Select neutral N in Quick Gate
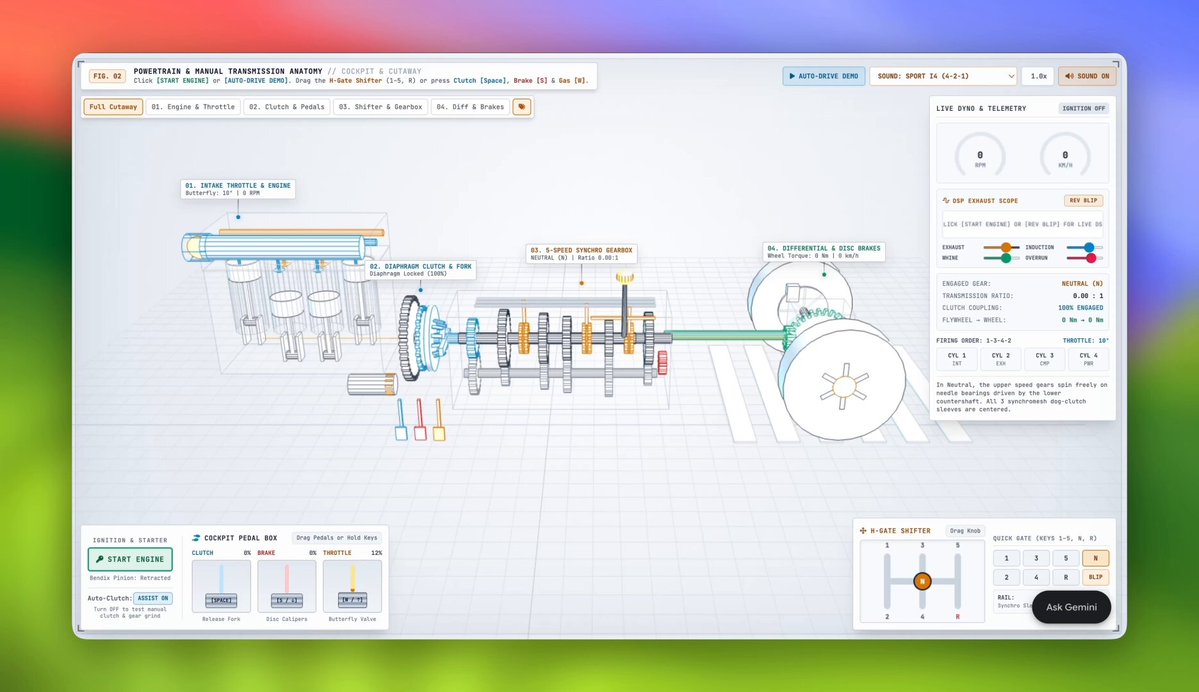Image resolution: width=1199 pixels, height=692 pixels. pos(1096,558)
